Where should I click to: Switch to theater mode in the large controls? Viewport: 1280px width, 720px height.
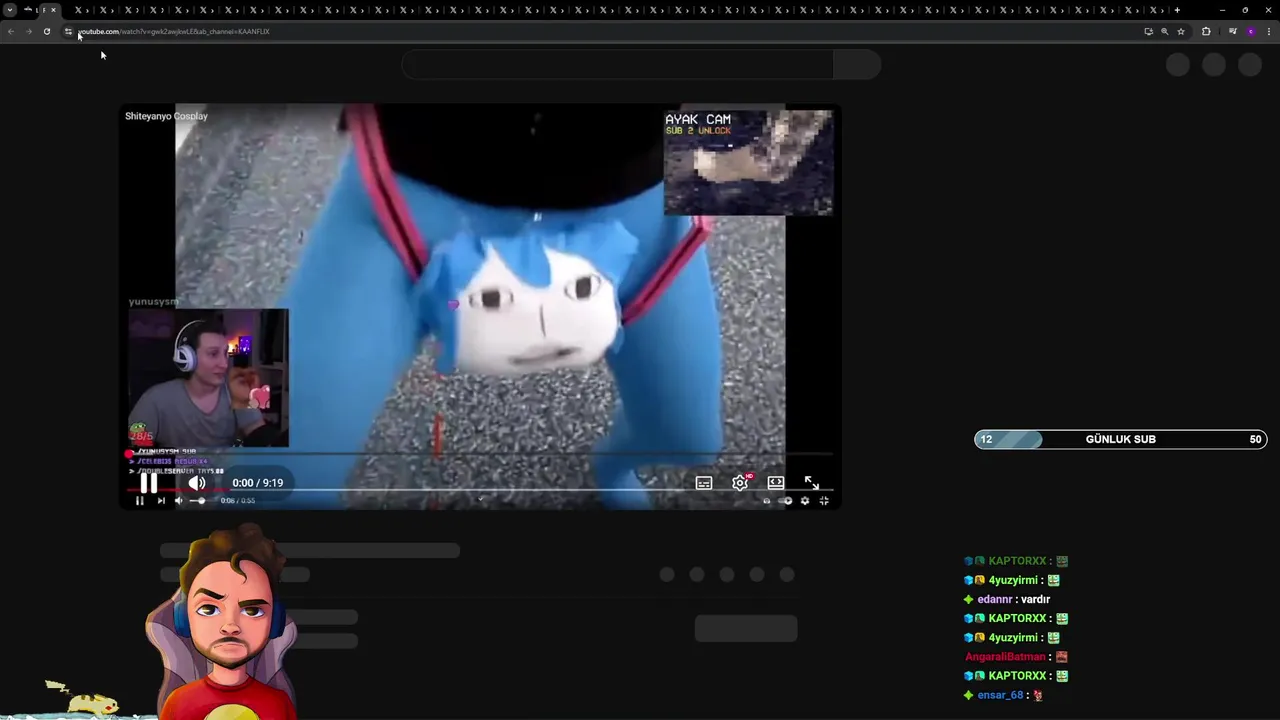776,483
